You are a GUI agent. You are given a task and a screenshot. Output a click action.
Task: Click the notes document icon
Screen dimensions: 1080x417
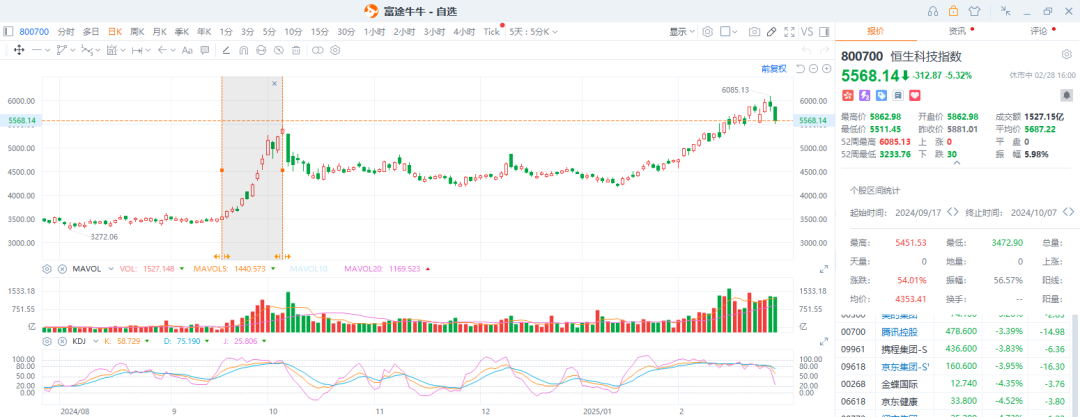(x=897, y=94)
